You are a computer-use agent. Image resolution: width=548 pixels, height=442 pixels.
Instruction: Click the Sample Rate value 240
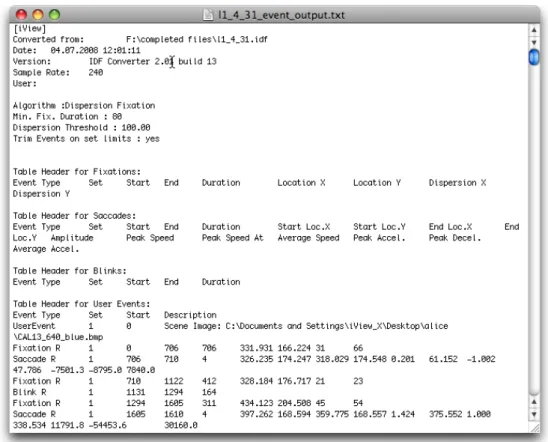(x=96, y=72)
